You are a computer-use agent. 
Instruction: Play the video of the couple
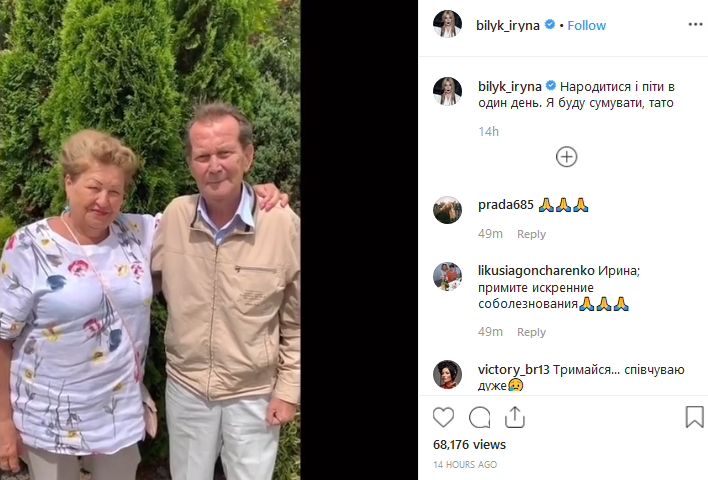150,240
